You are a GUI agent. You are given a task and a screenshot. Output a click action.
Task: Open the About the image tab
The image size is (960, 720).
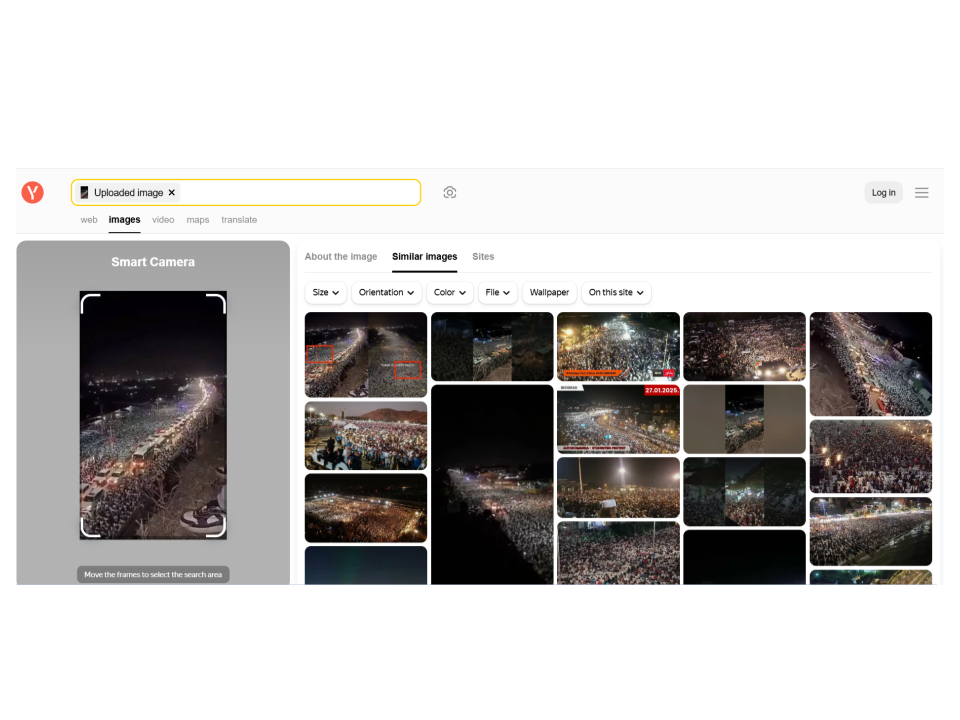[x=341, y=257]
